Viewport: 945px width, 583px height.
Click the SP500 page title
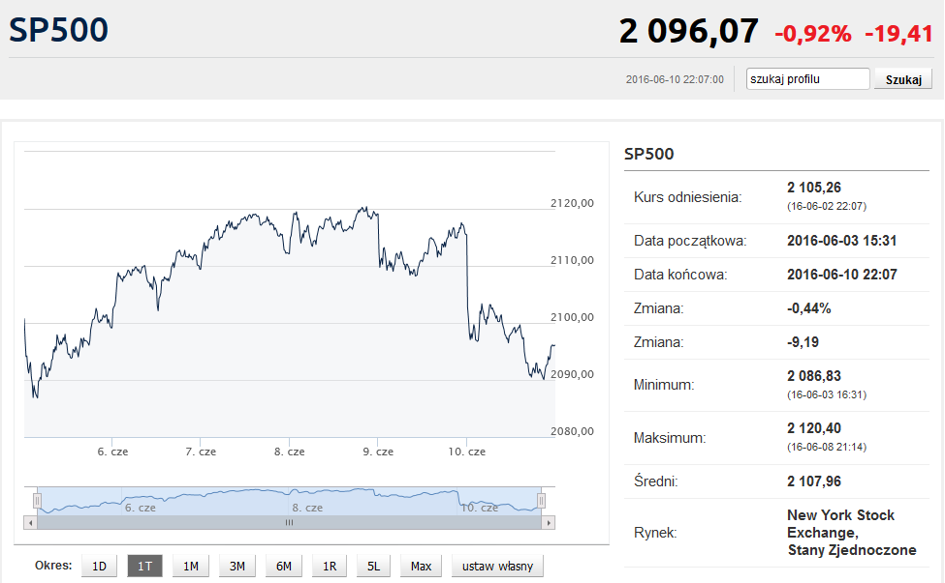point(58,30)
